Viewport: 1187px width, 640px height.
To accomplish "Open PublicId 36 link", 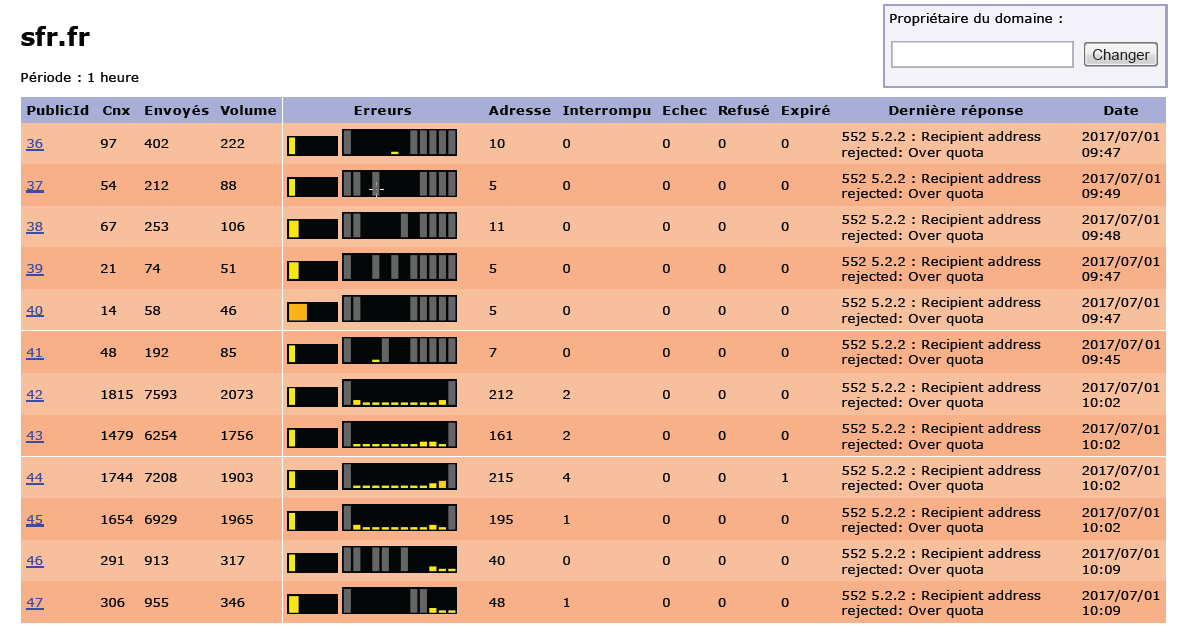I will click(x=35, y=144).
